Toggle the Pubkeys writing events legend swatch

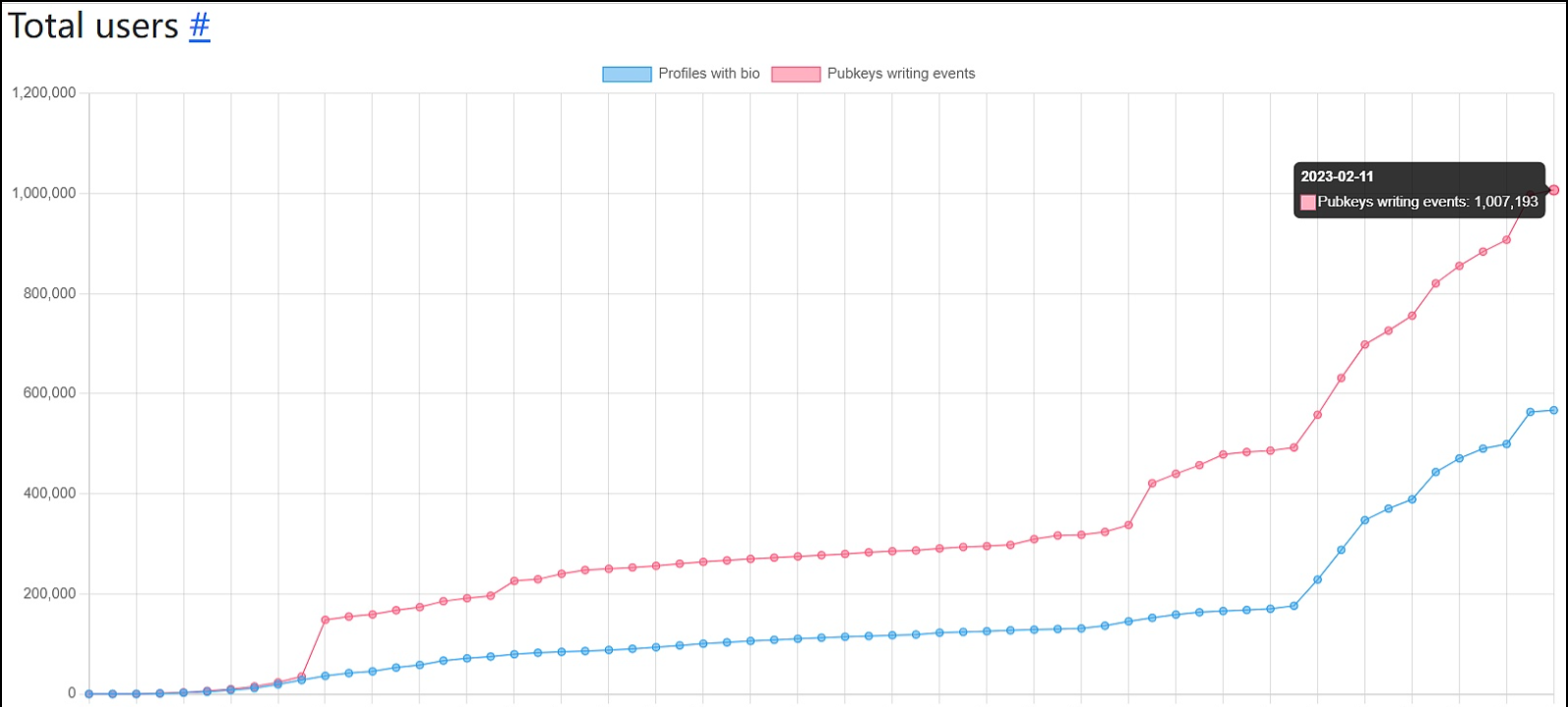(796, 74)
